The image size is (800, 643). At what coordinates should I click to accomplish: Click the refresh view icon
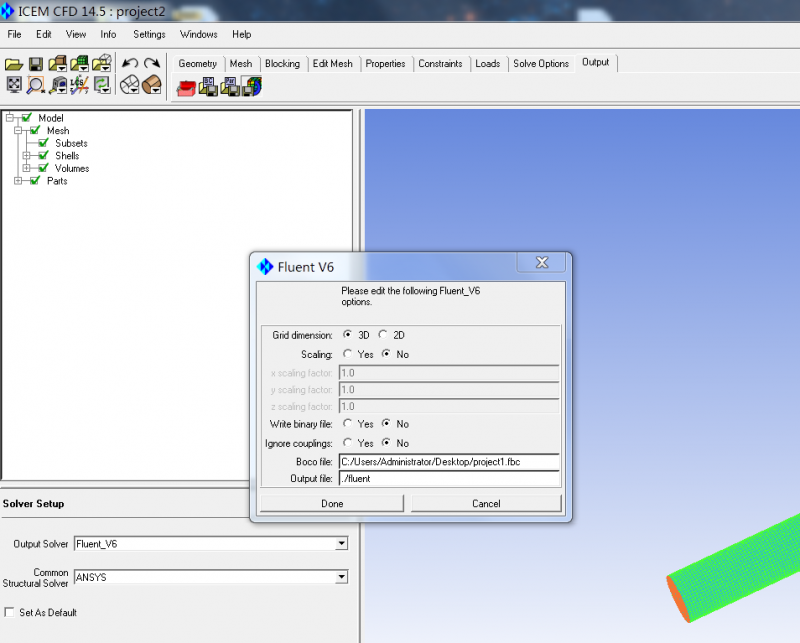pos(102,85)
